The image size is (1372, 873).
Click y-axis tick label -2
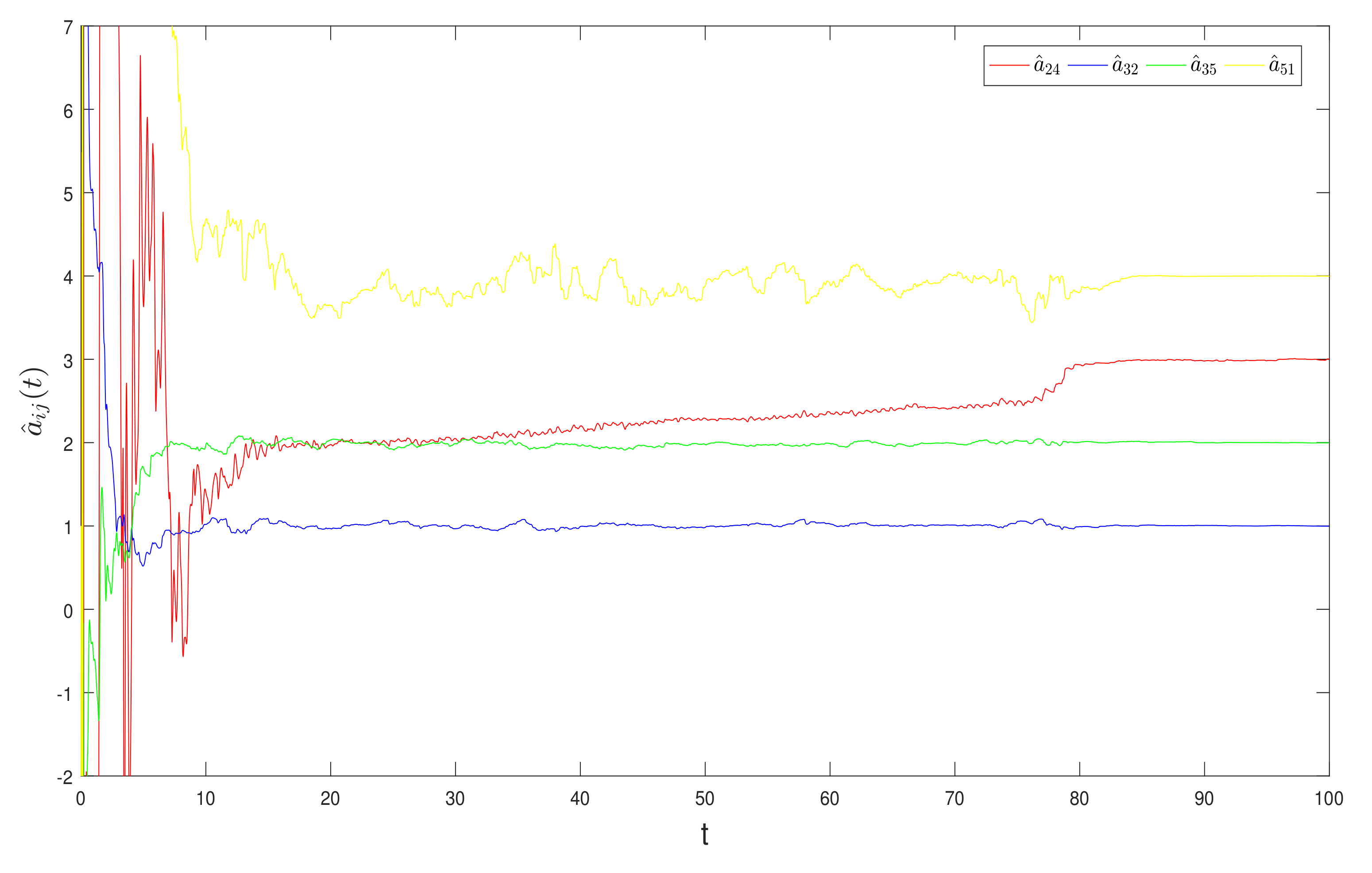pos(64,777)
